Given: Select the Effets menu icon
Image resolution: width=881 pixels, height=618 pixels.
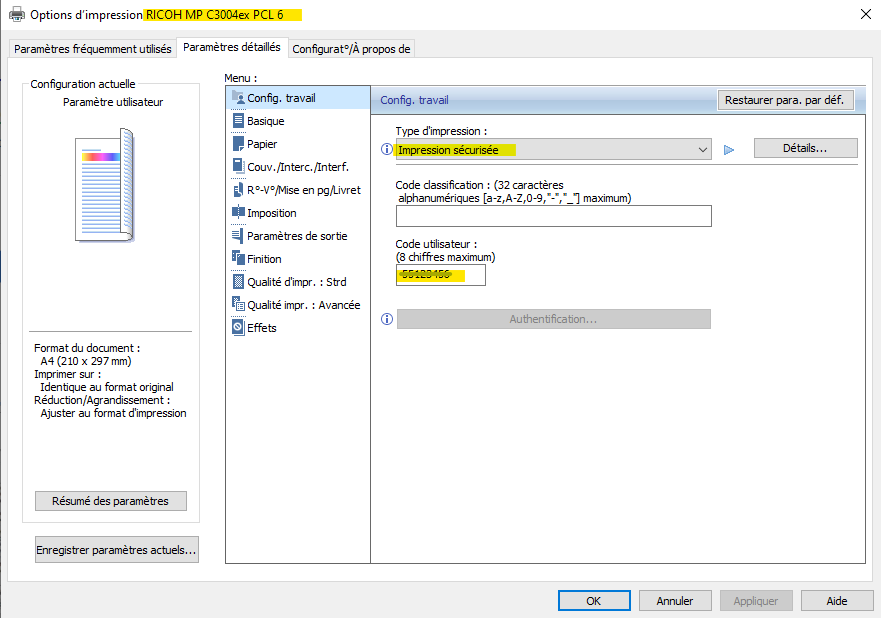Looking at the screenshot, I should click(238, 328).
